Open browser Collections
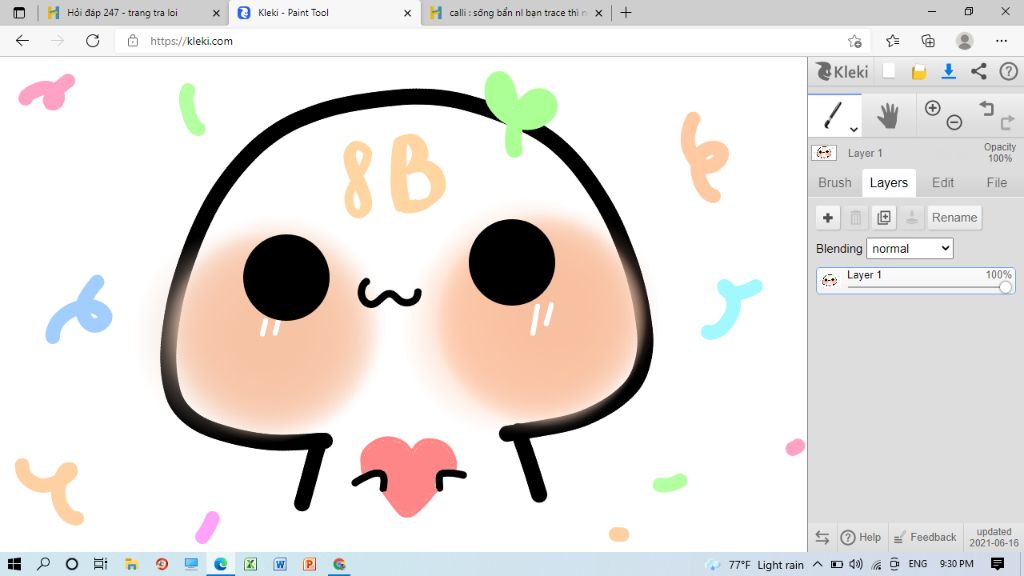Viewport: 1024px width, 576px height. tap(928, 41)
